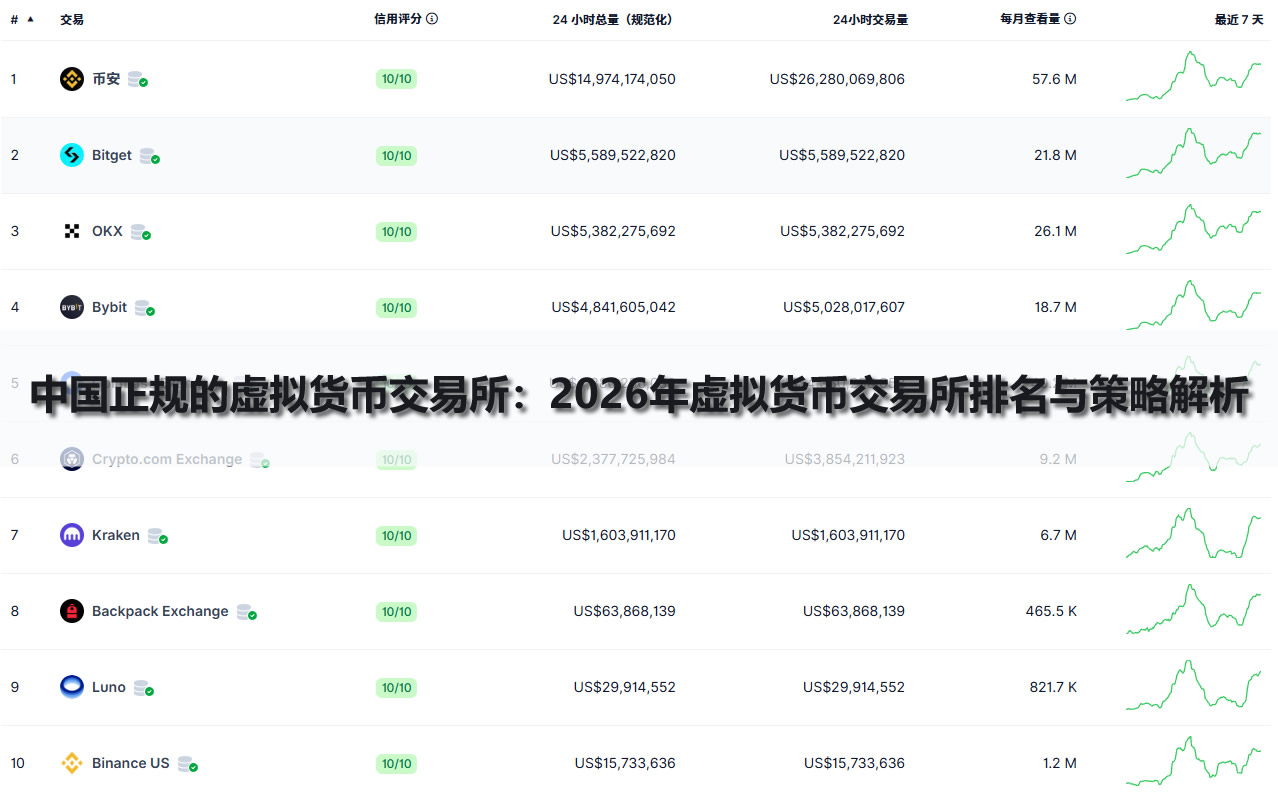Click the Luno 7-day sparkline chart
Image resolution: width=1278 pixels, height=797 pixels.
[x=1194, y=685]
